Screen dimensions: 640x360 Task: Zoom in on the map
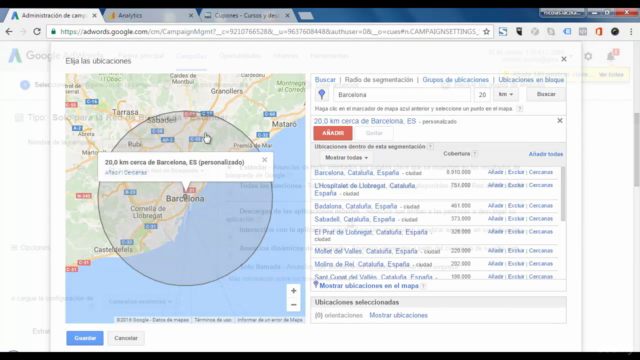[293, 291]
